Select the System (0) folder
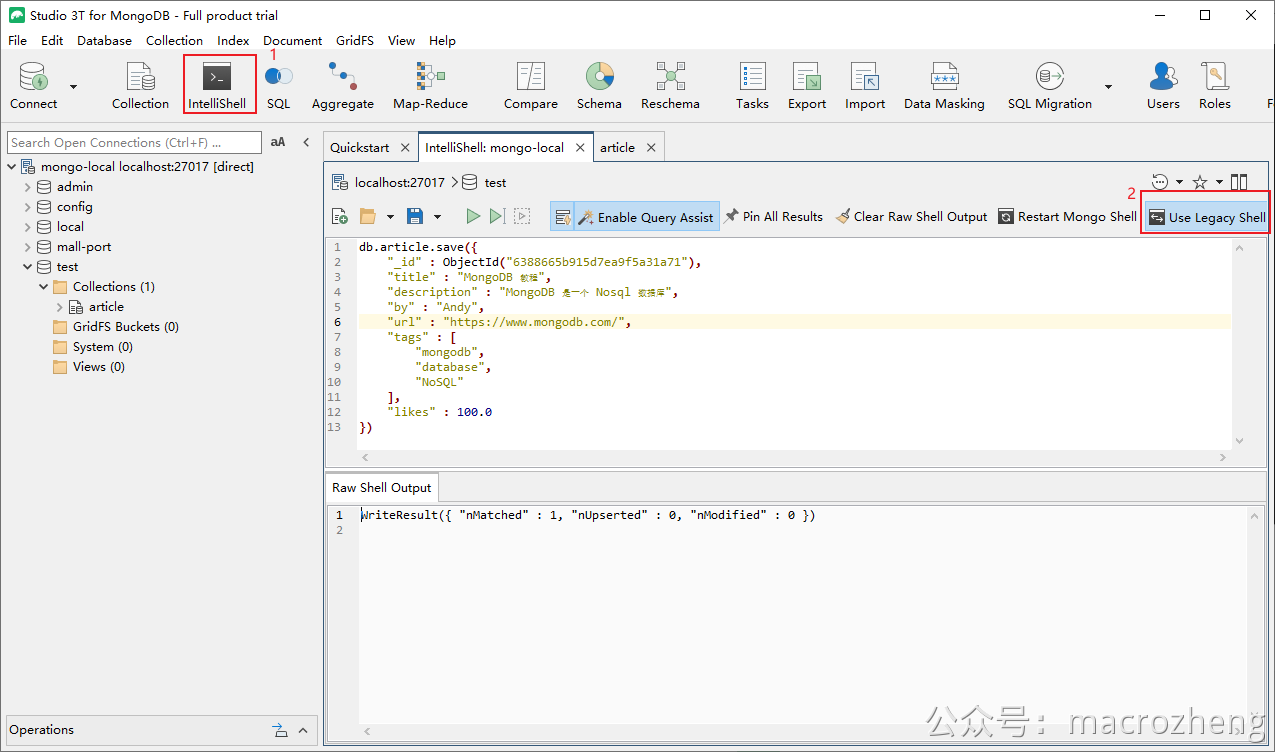This screenshot has width=1275, height=752. (102, 347)
